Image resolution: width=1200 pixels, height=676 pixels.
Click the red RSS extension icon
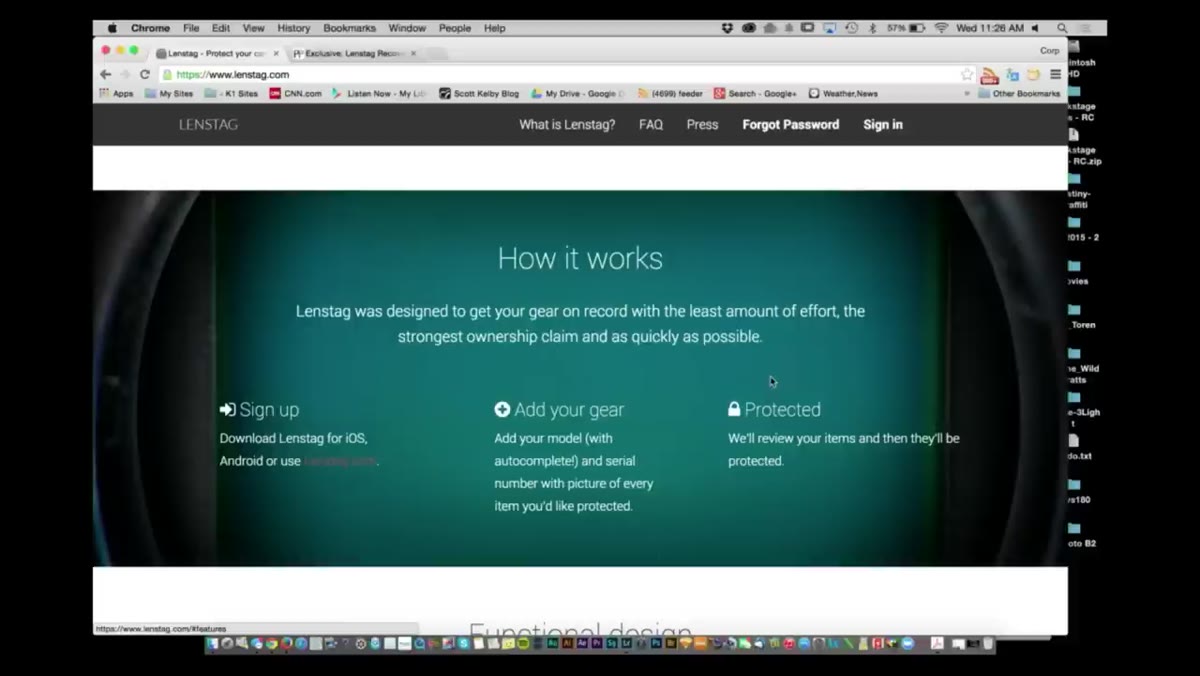(x=989, y=75)
